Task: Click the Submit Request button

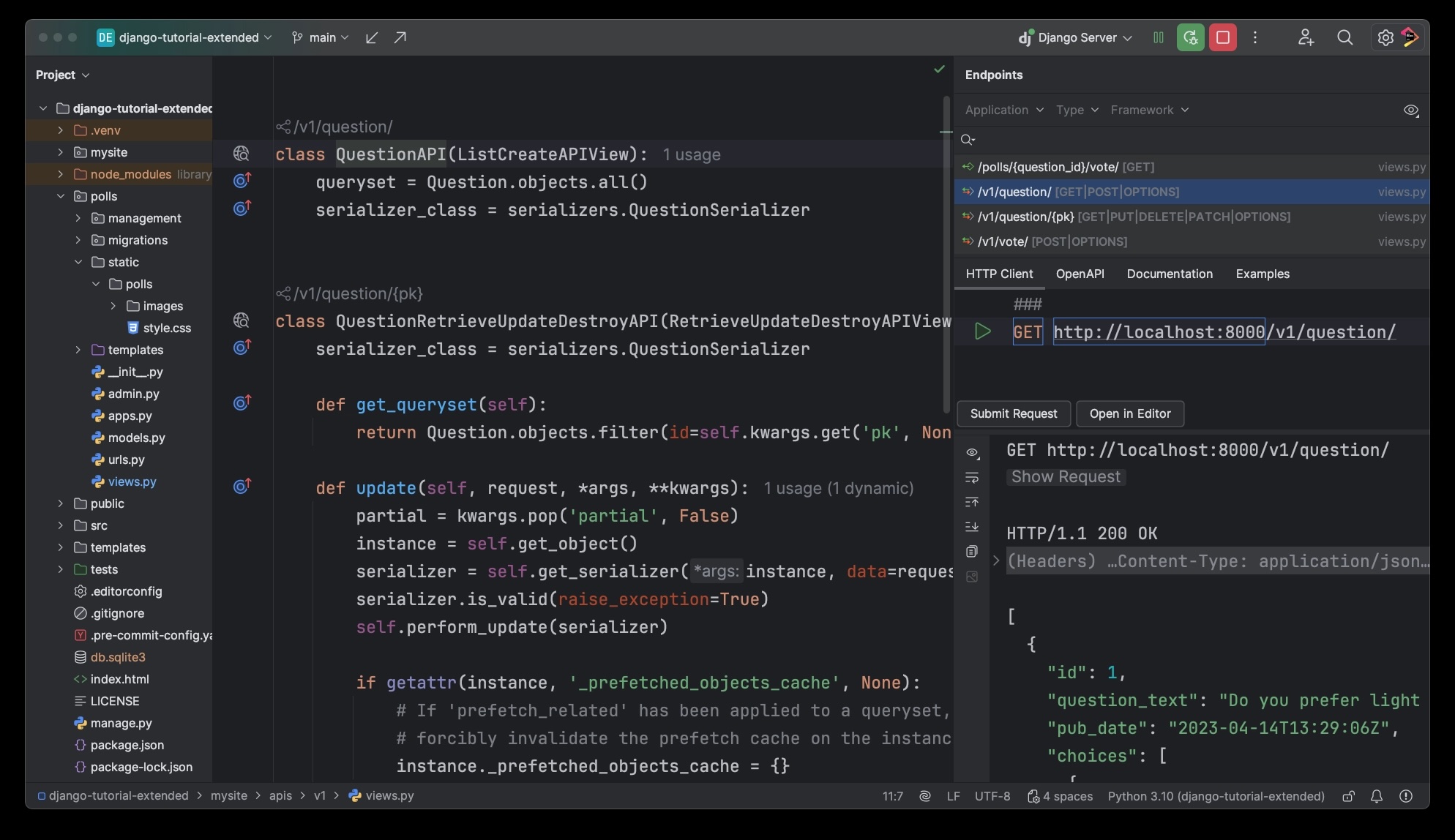Action: [1013, 413]
